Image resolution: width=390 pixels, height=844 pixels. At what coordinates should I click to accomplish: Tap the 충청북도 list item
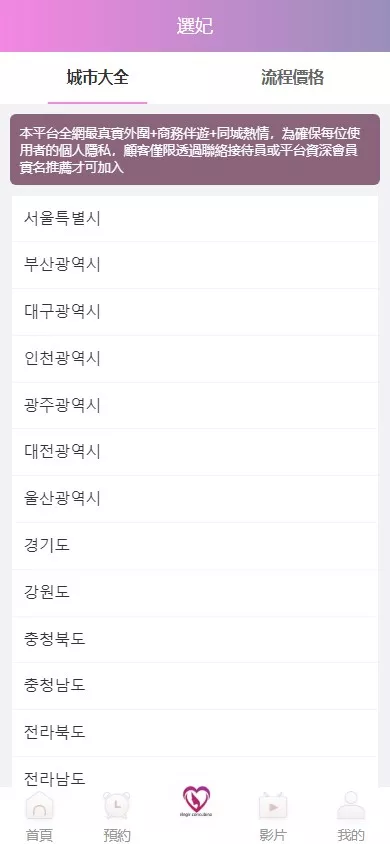195,639
